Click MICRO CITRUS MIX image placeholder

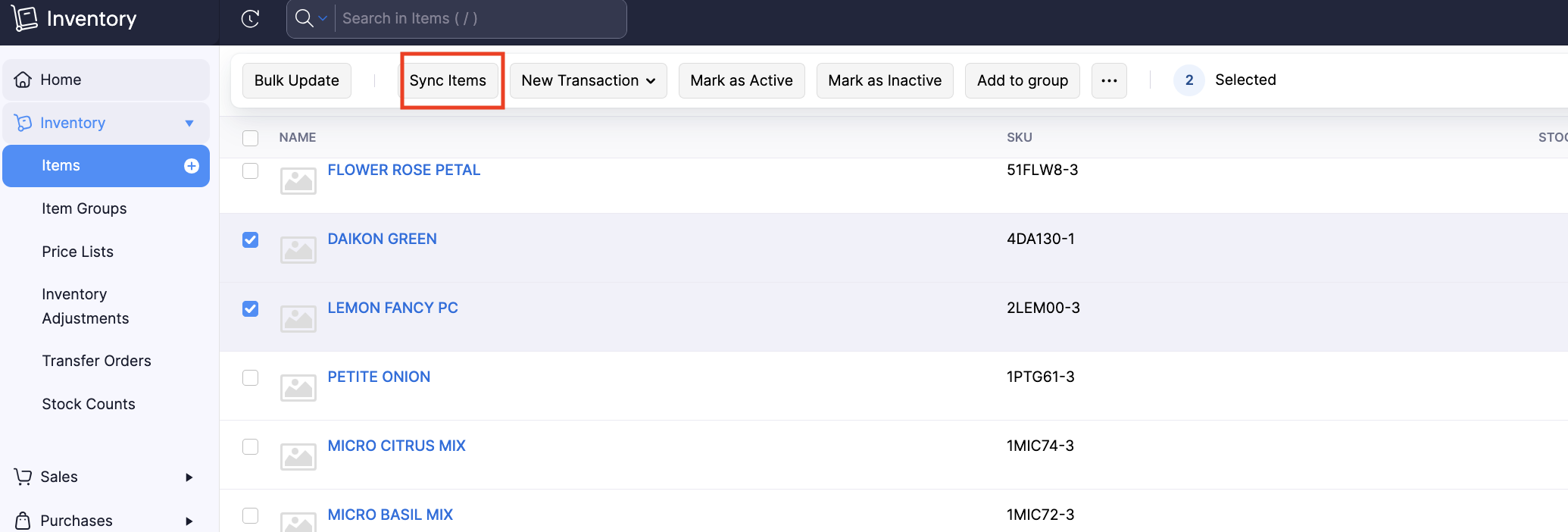click(298, 457)
